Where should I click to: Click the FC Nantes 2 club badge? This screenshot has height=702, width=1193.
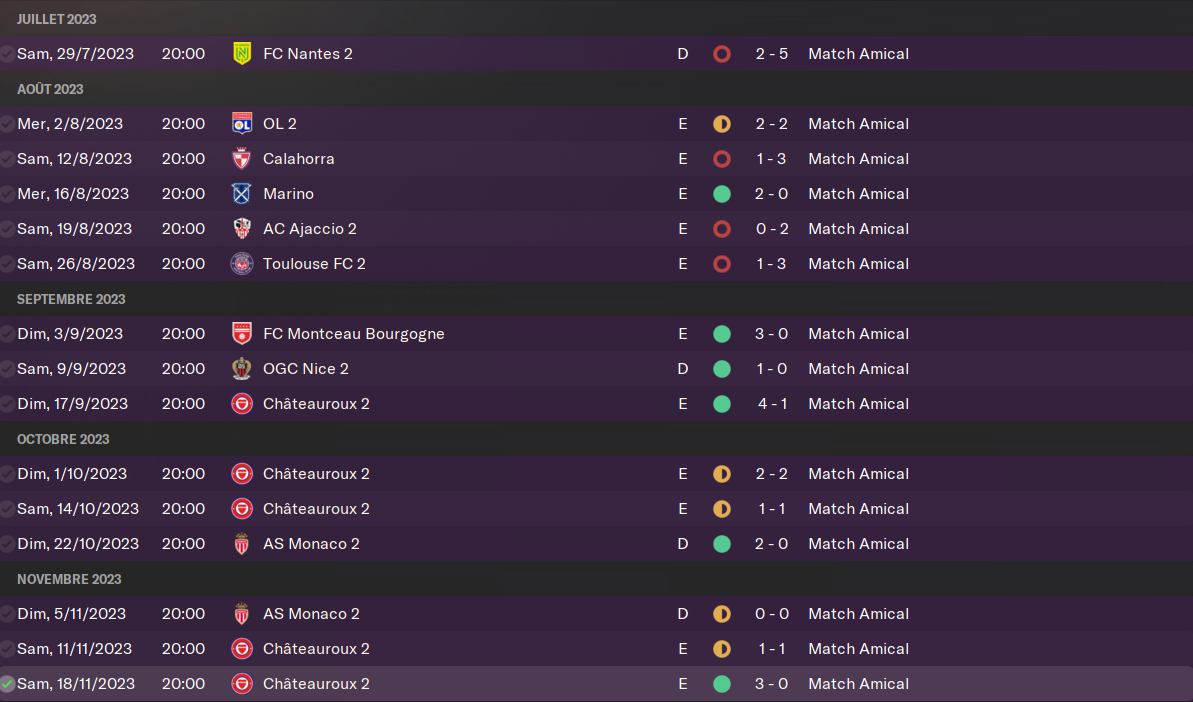pos(241,54)
